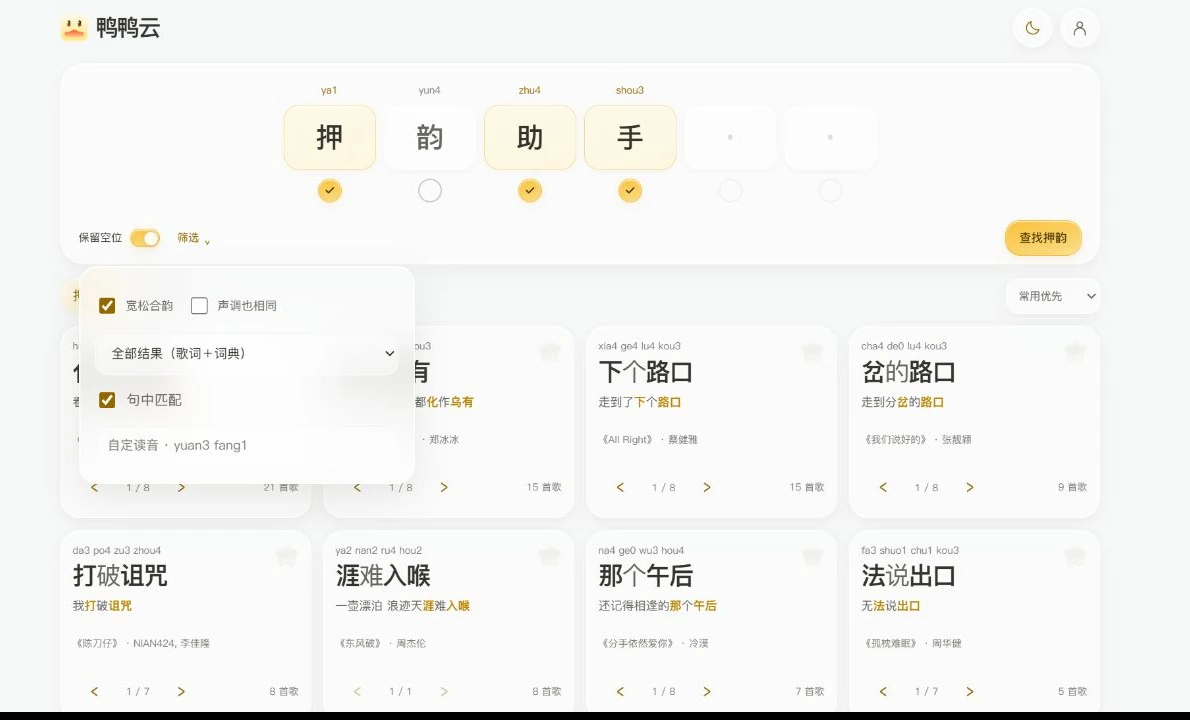Image resolution: width=1190 pixels, height=720 pixels.
Task: Click the 鸭鸭云 duck logo
Action: click(74, 28)
